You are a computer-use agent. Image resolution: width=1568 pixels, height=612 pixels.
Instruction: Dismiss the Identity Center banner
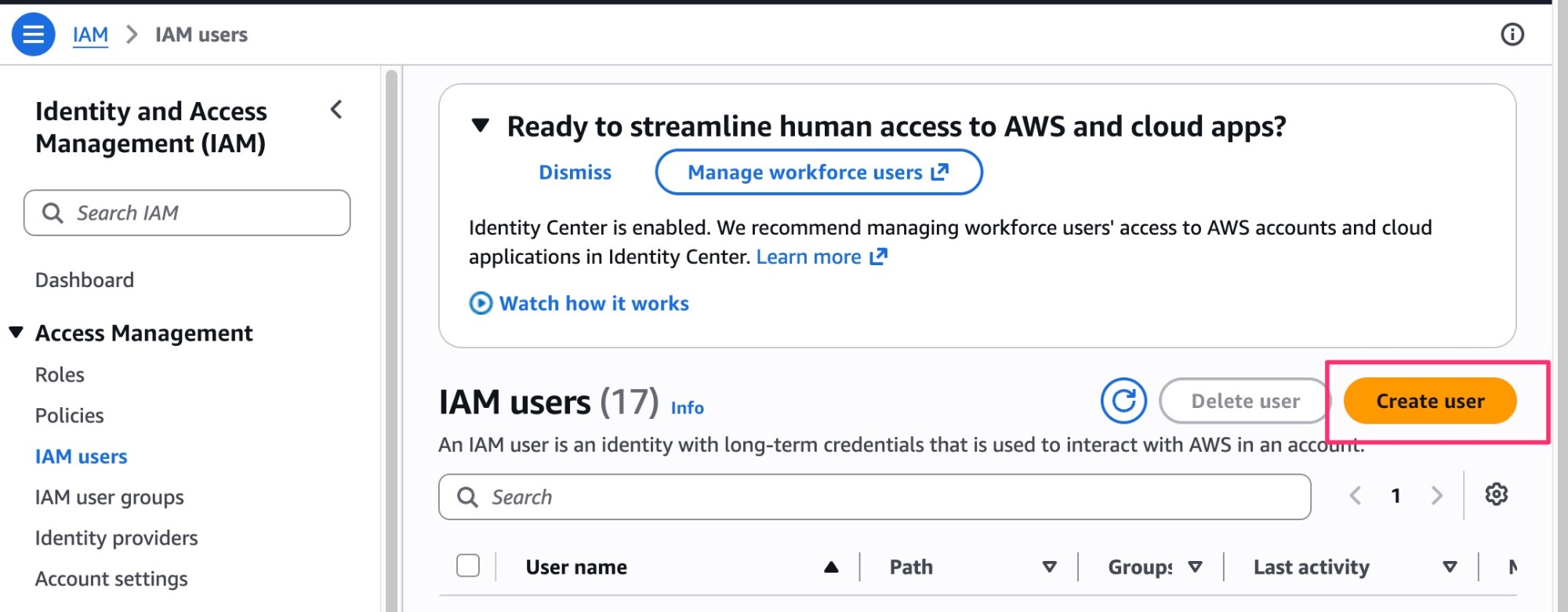(575, 173)
